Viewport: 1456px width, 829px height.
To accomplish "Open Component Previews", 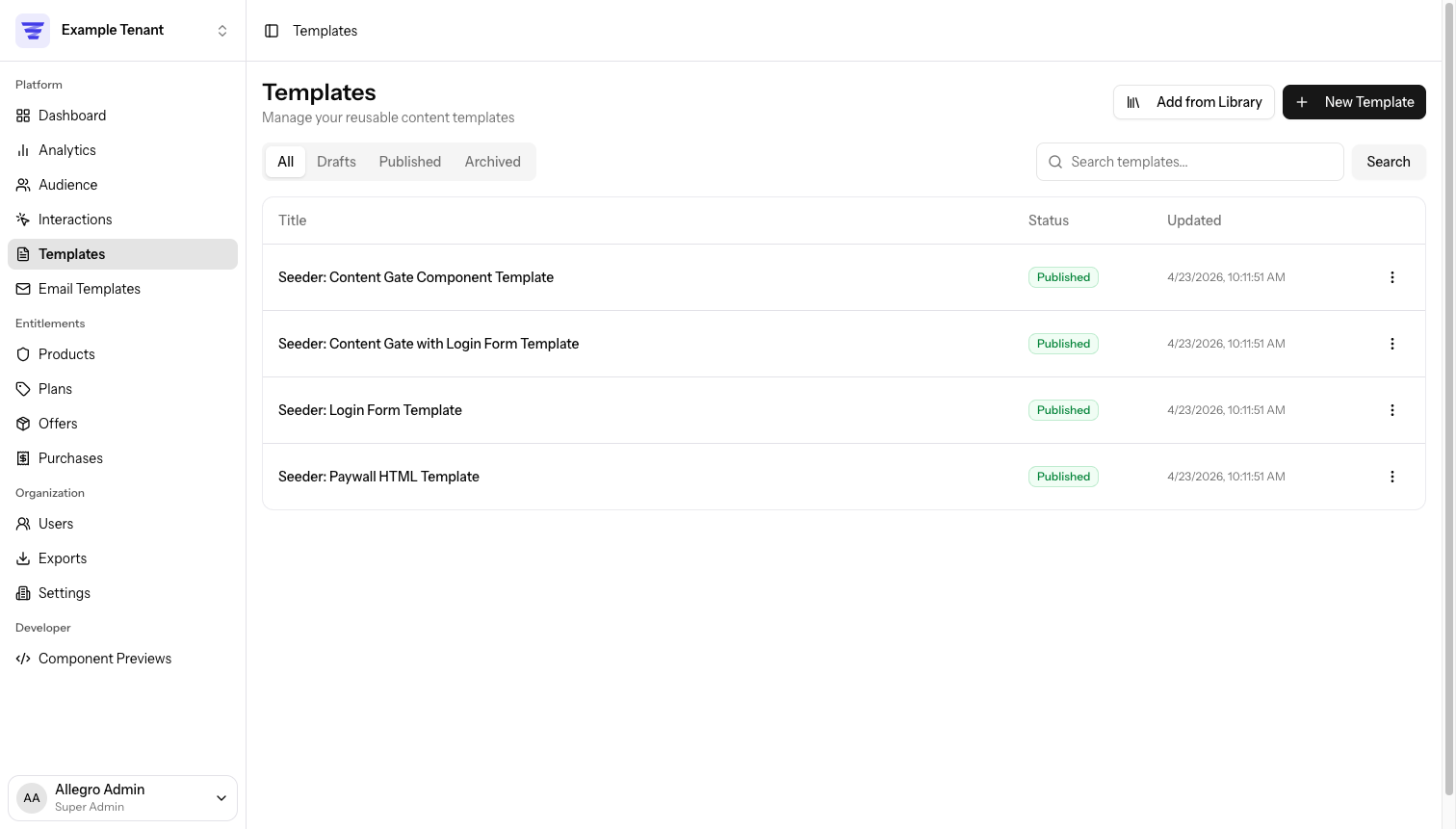I will tap(122, 659).
